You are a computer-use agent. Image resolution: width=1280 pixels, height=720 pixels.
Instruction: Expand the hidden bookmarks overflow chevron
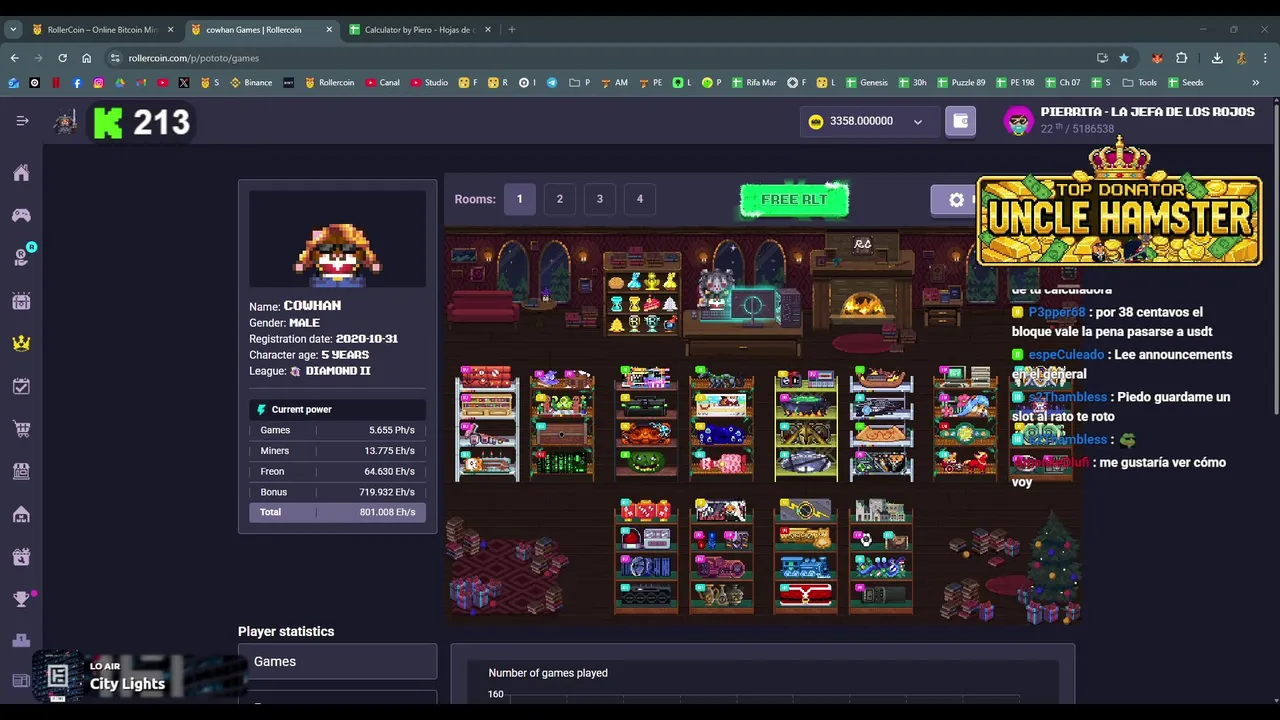click(1256, 83)
